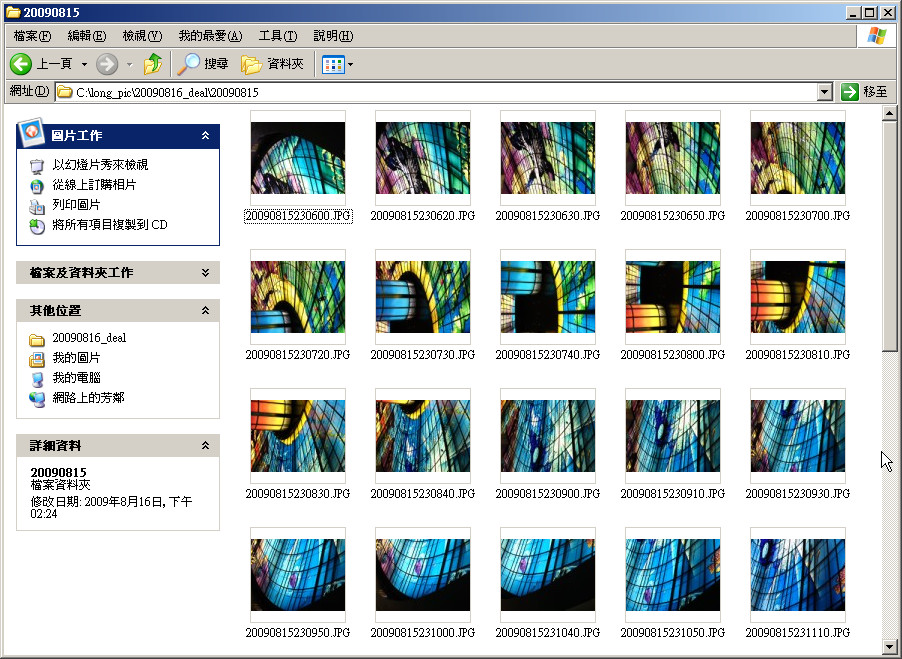This screenshot has width=902, height=659.
Task: Toggle the 資料夾 folders pane button
Action: pos(272,64)
